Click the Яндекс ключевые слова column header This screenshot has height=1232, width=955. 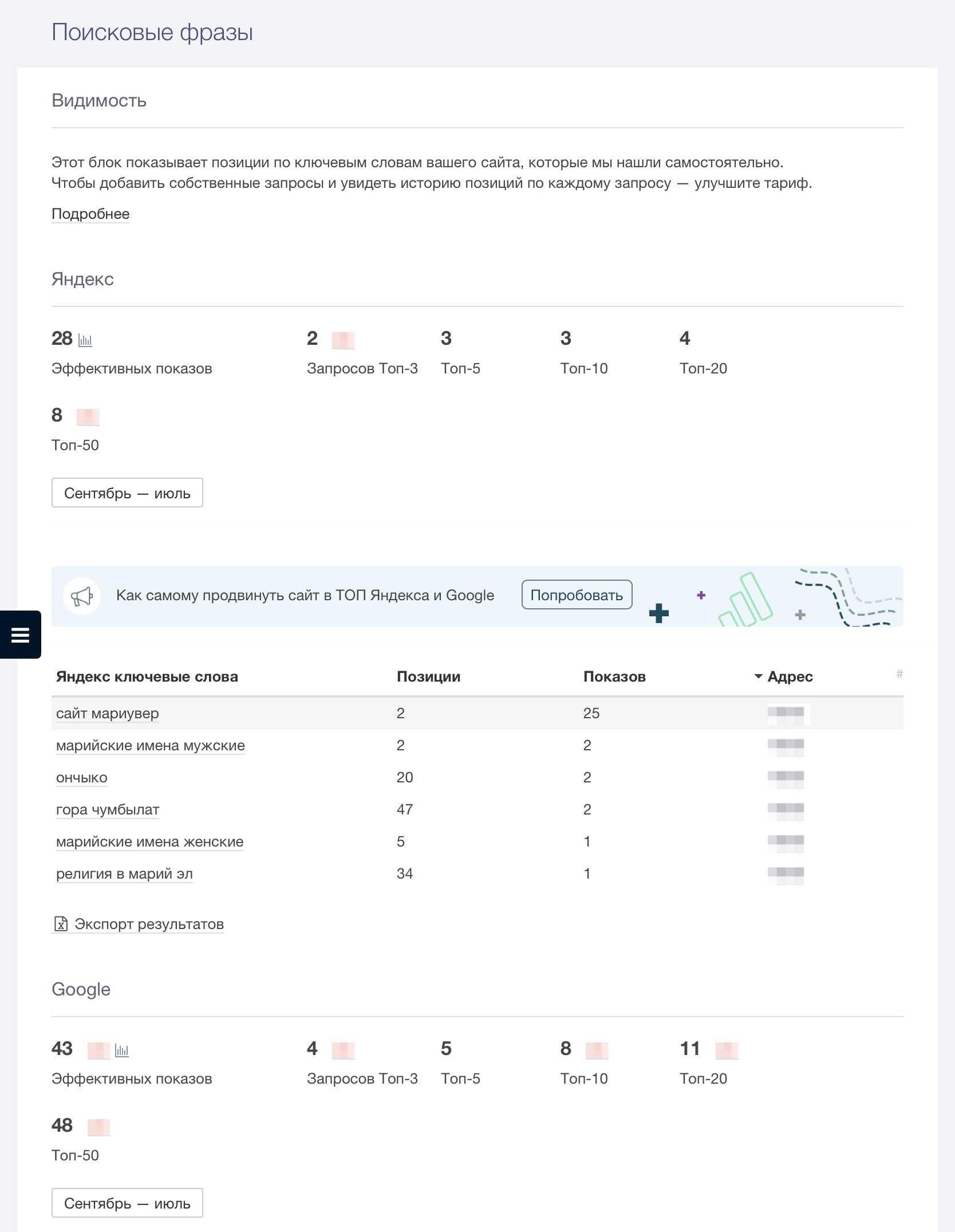coord(147,676)
